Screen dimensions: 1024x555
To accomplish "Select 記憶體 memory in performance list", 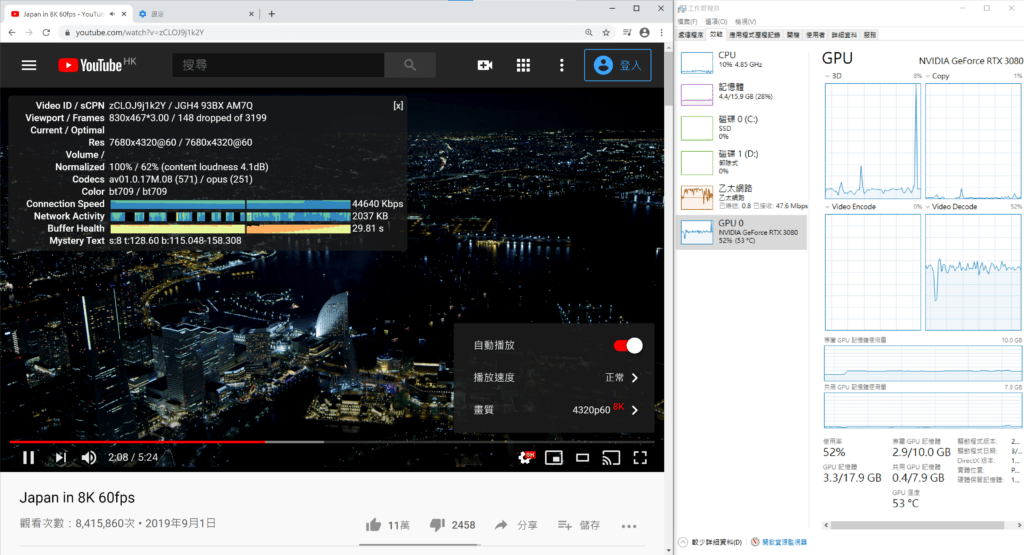I will point(742,93).
